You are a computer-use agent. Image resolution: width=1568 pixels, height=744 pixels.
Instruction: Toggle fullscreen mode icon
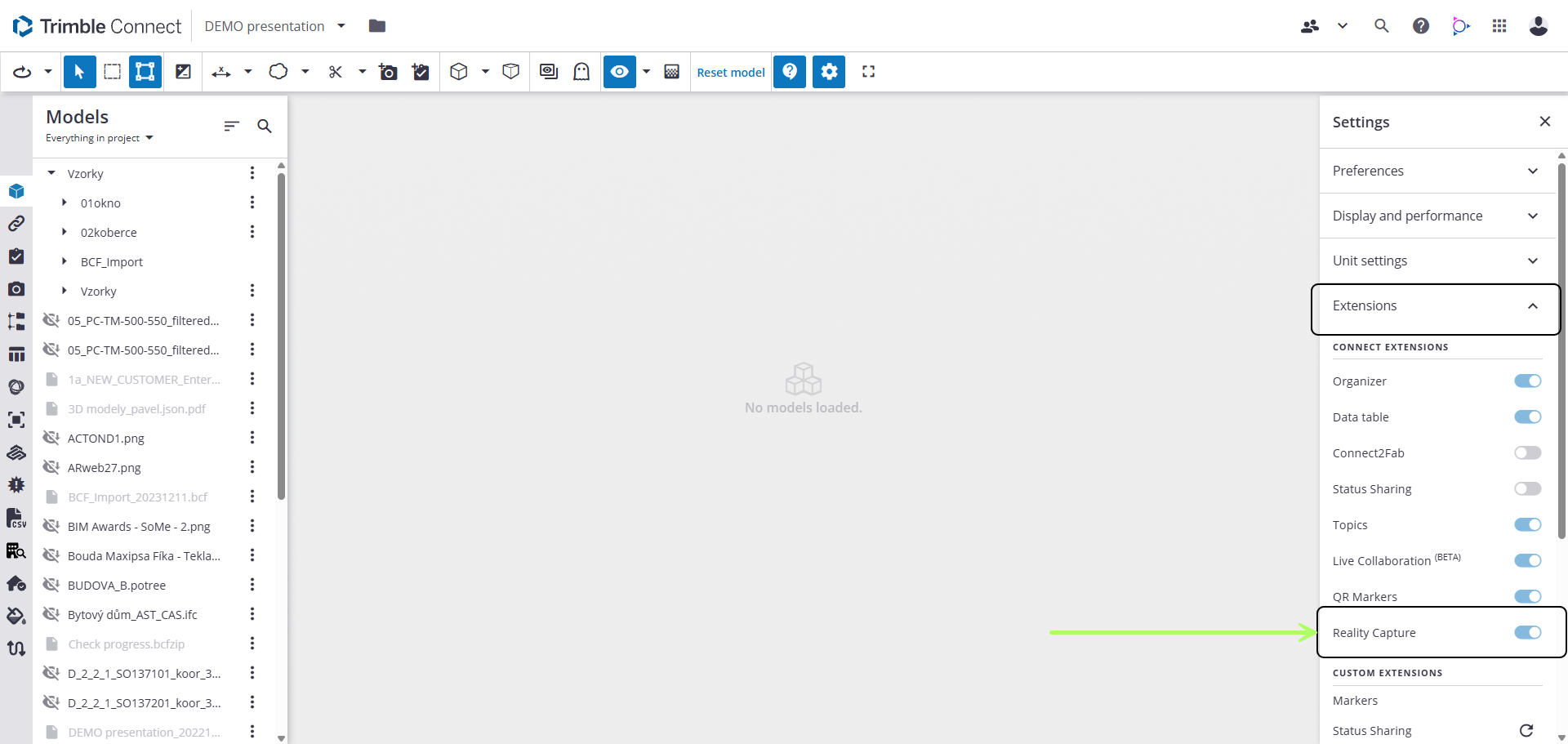(x=868, y=72)
